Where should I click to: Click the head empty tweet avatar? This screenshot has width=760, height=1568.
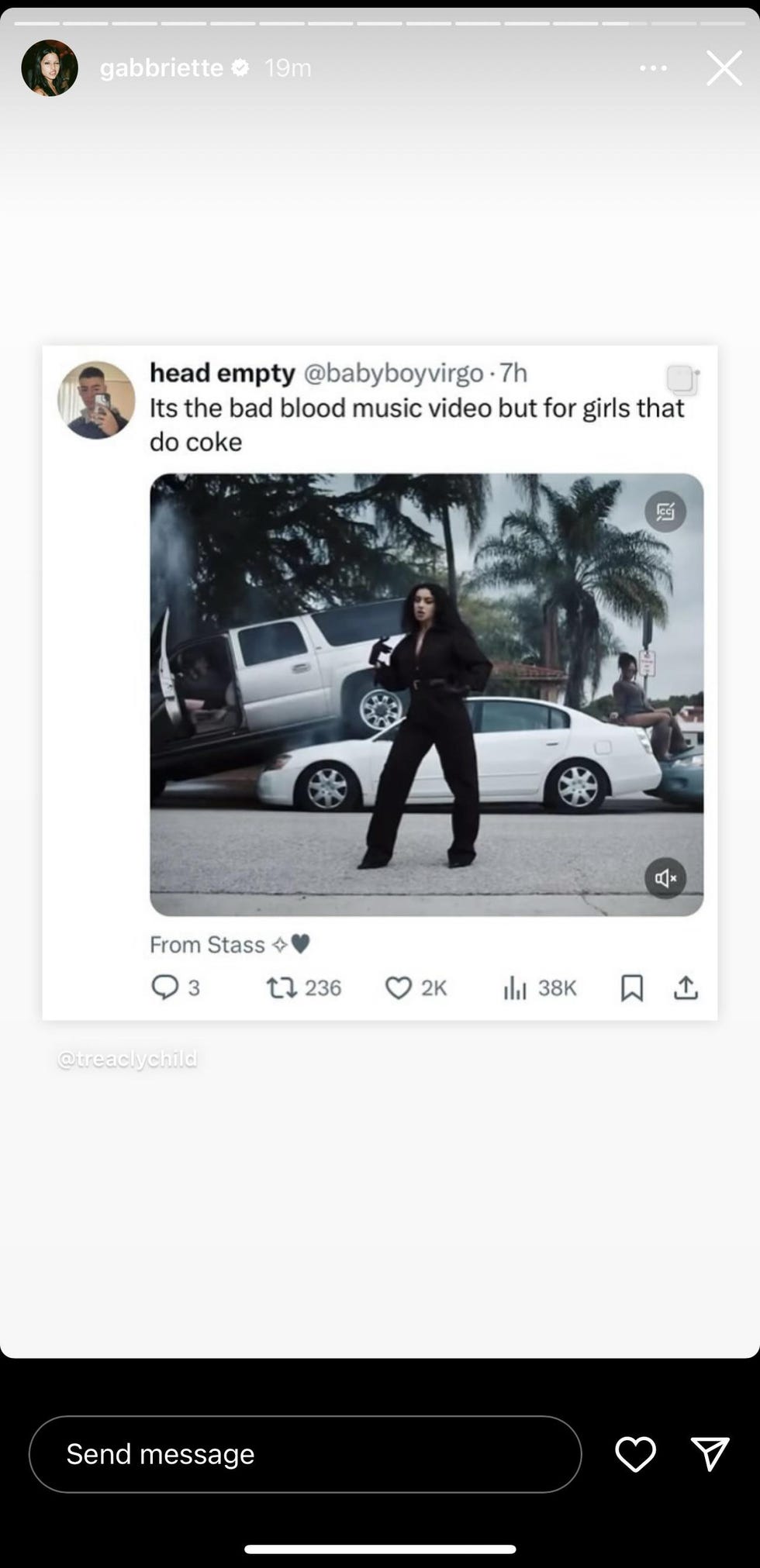(x=96, y=400)
